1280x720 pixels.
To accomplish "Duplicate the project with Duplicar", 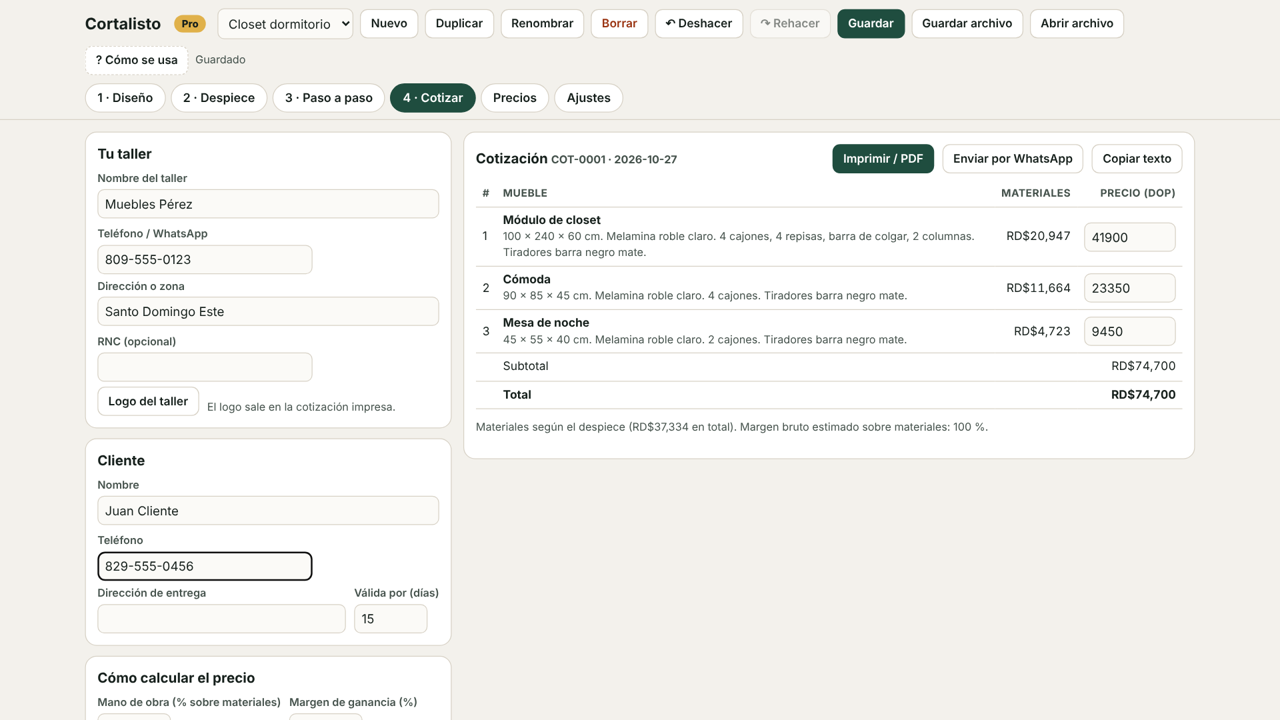I will coord(459,23).
